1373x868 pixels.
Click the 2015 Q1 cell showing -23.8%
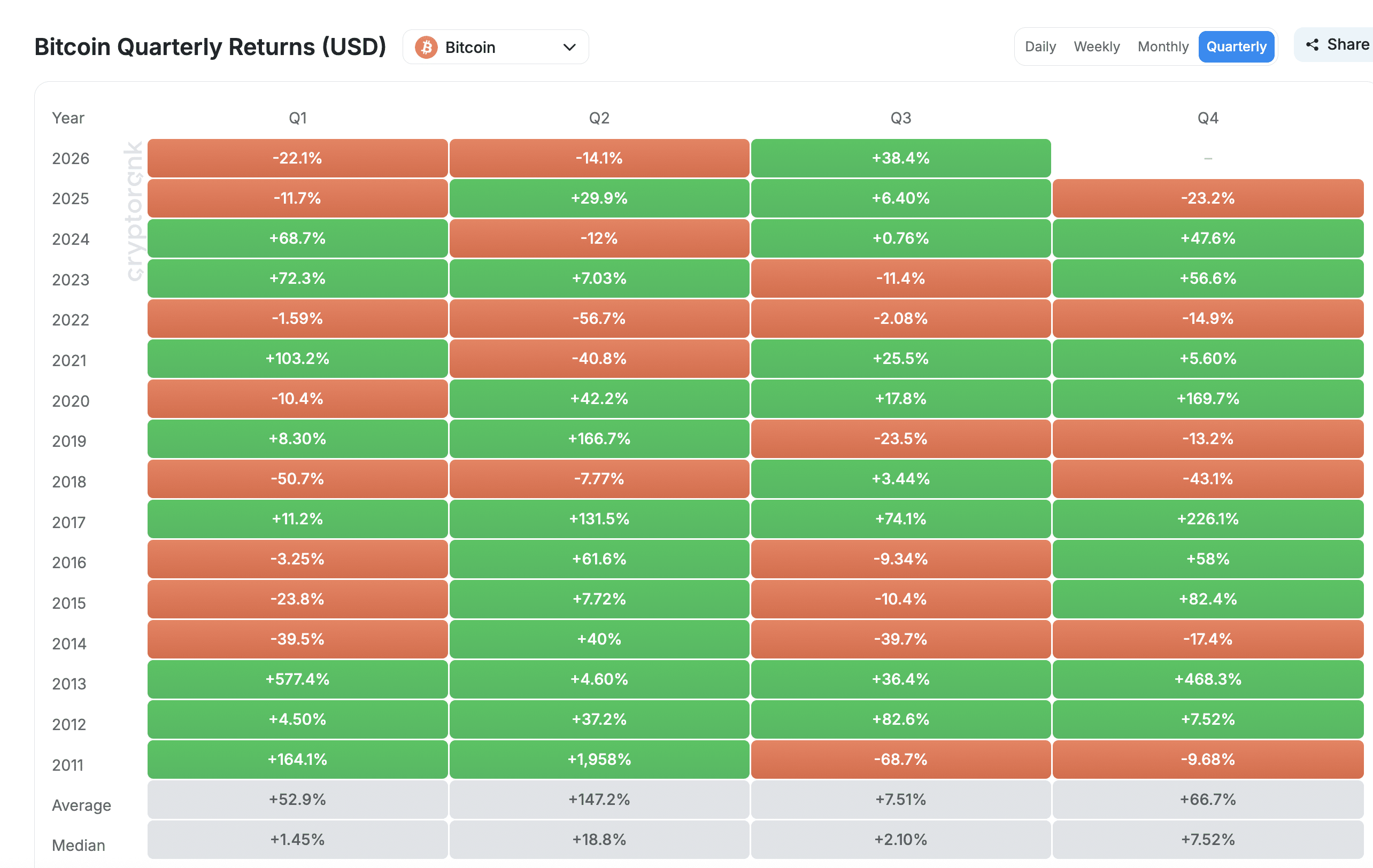pos(298,599)
